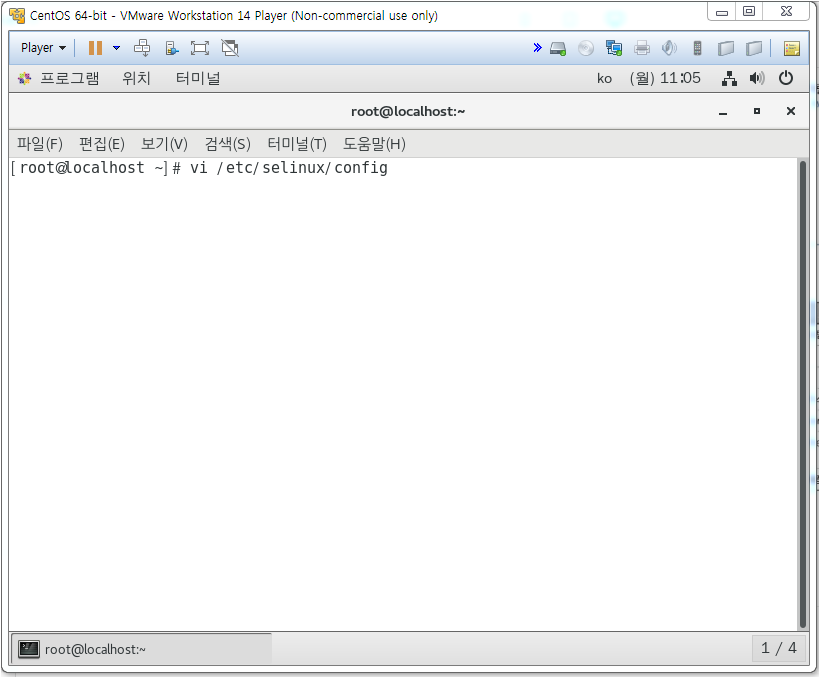The height and width of the screenshot is (678, 820).
Task: Open the 터미널(T) menu
Action: (297, 144)
